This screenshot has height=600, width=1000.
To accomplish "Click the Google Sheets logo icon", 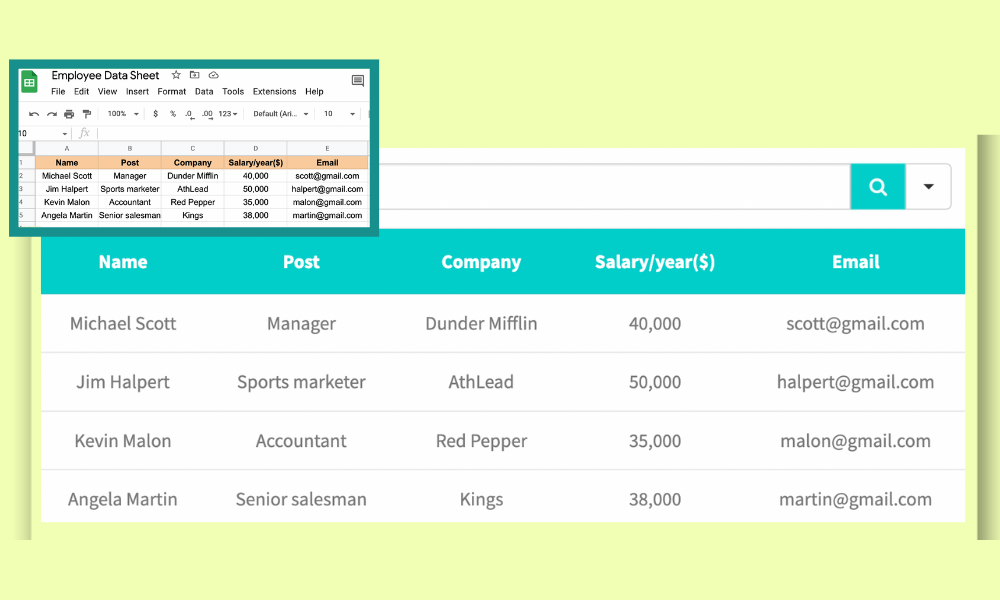I will click(29, 82).
